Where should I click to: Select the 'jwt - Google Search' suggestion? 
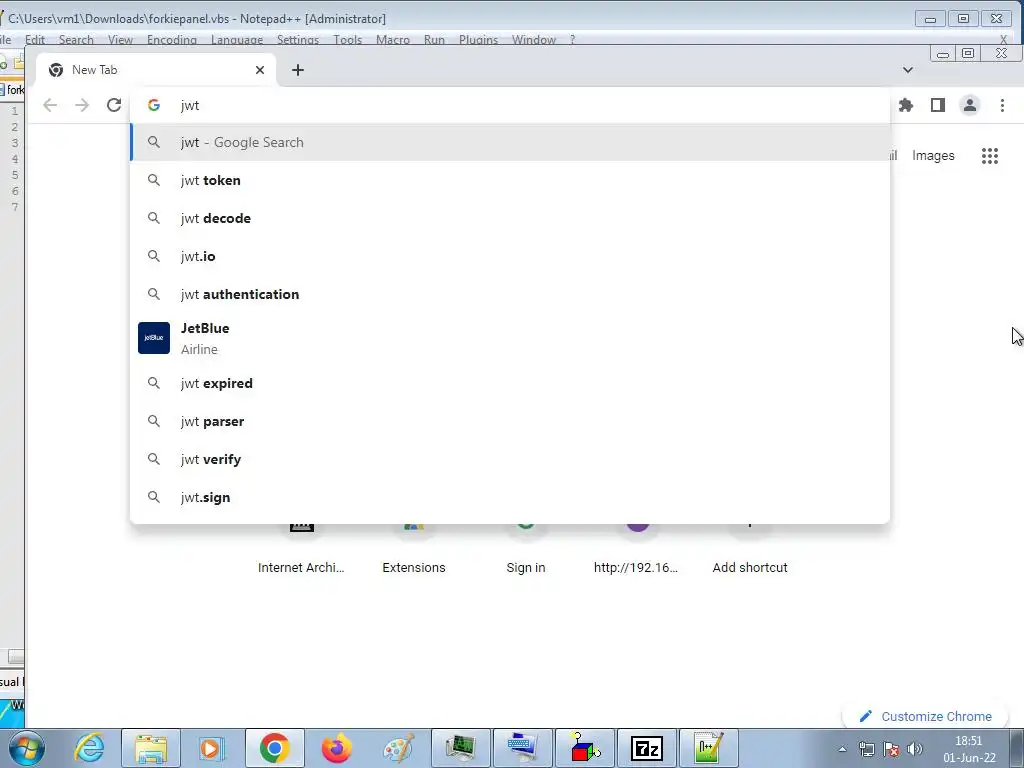(509, 142)
